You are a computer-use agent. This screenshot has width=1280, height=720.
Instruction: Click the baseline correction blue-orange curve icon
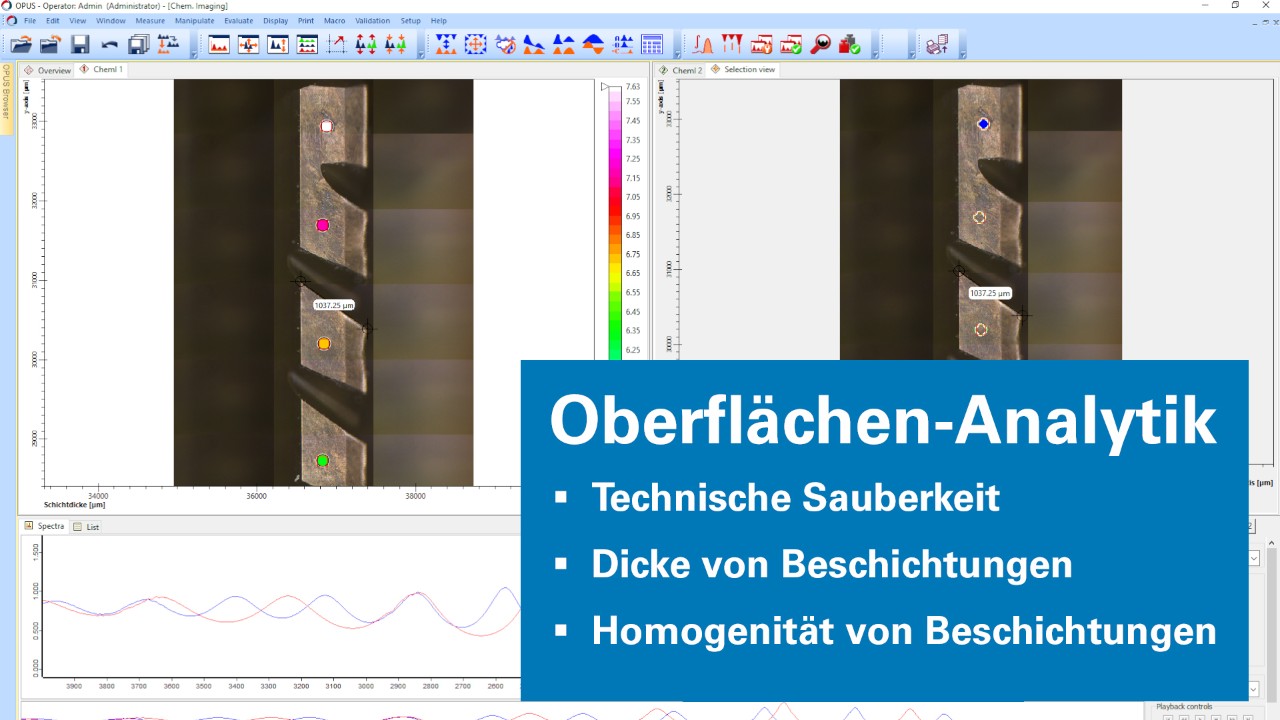[534, 44]
